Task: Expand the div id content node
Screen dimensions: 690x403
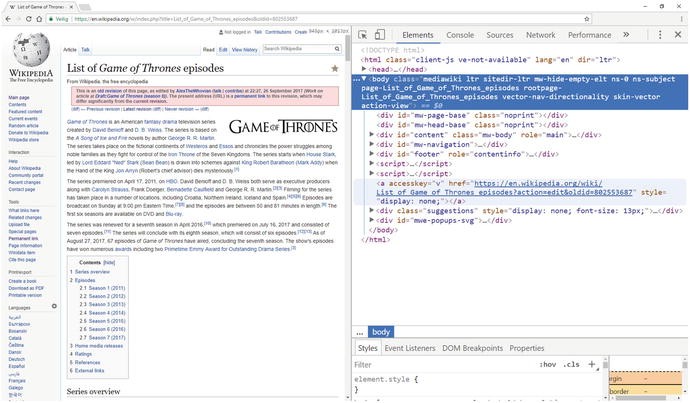Action: coord(371,135)
